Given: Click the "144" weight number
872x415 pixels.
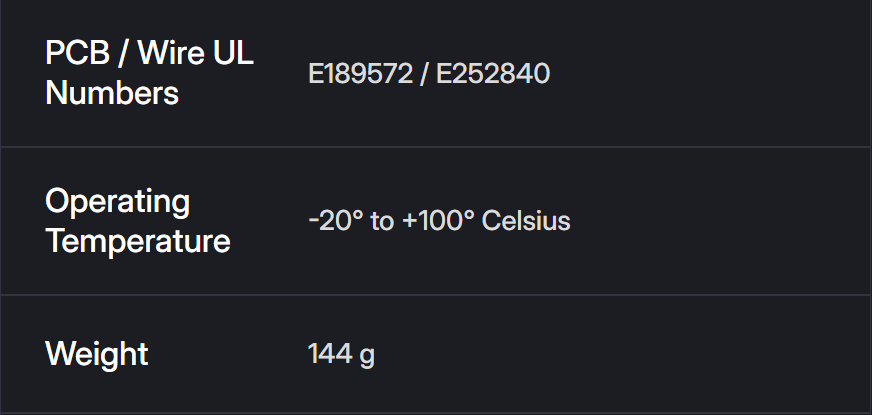Looking at the screenshot, I should (328, 354).
